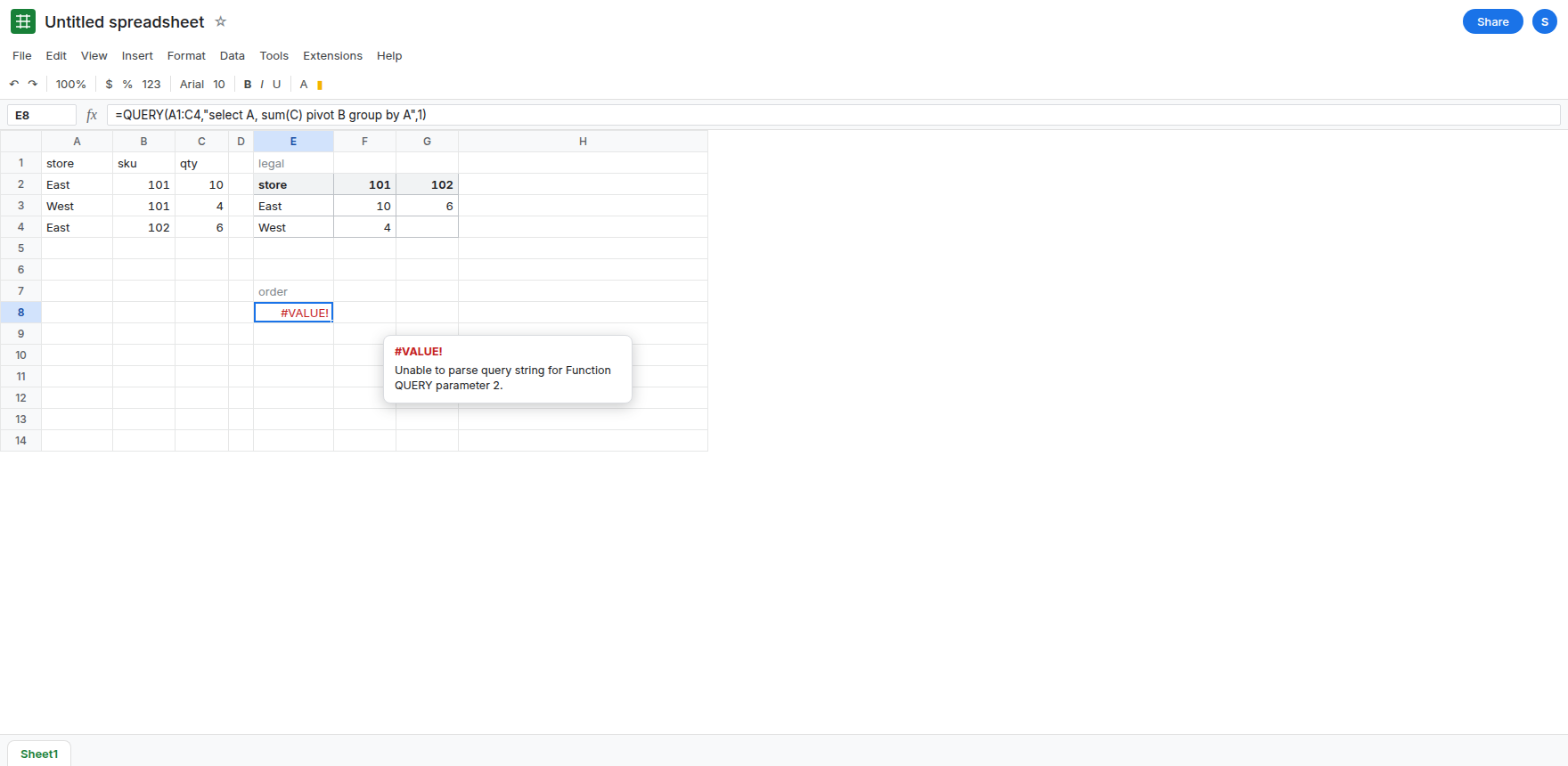Click the Name box showing E8

[x=42, y=115]
